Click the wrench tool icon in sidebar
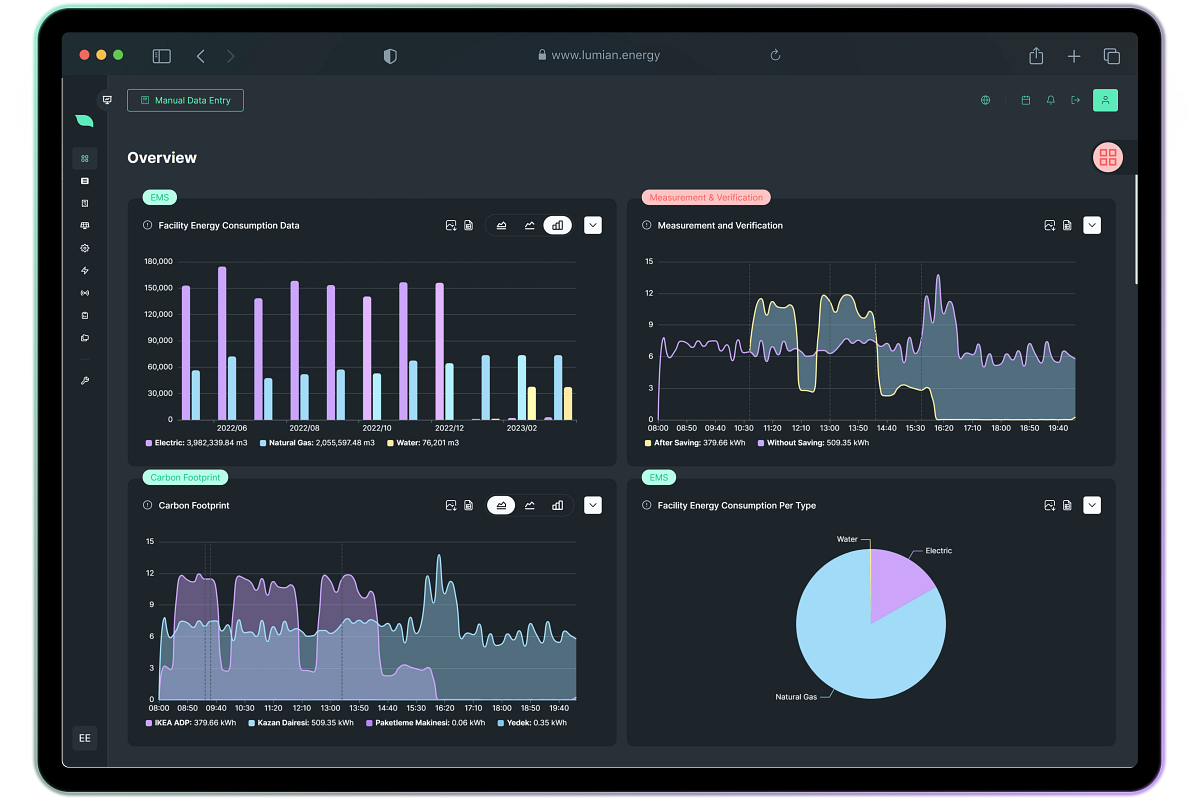The height and width of the screenshot is (798, 1200). [x=85, y=380]
